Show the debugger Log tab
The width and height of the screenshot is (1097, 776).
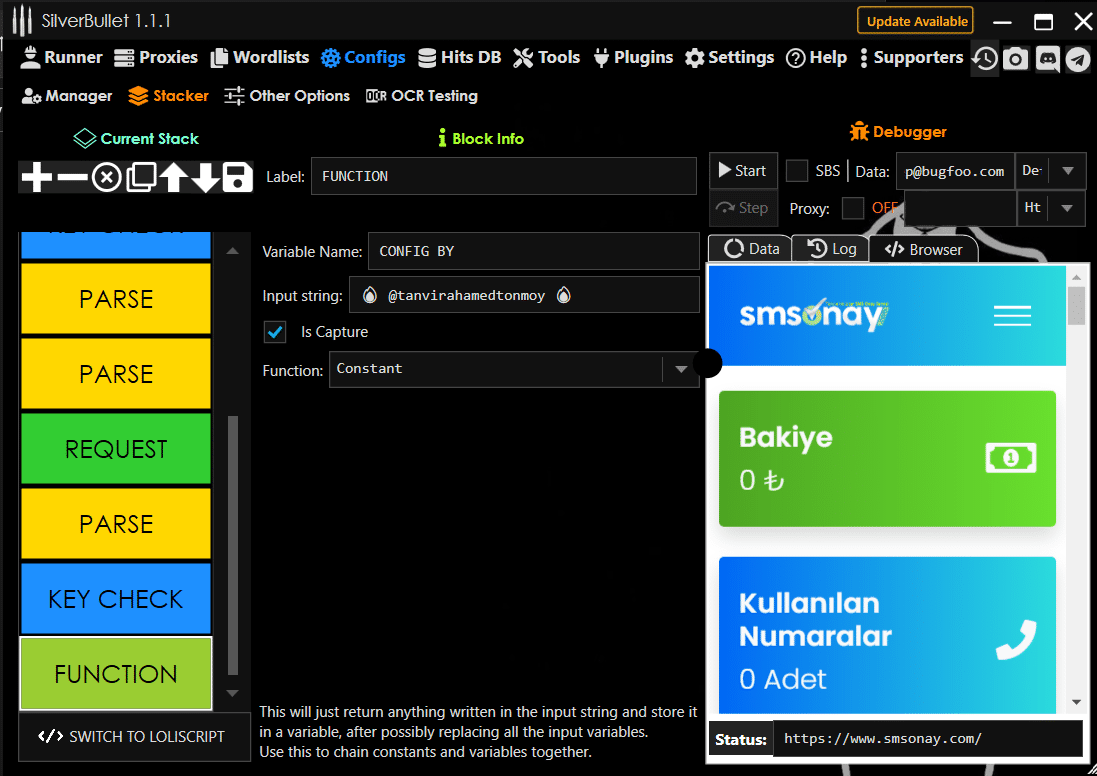(831, 249)
